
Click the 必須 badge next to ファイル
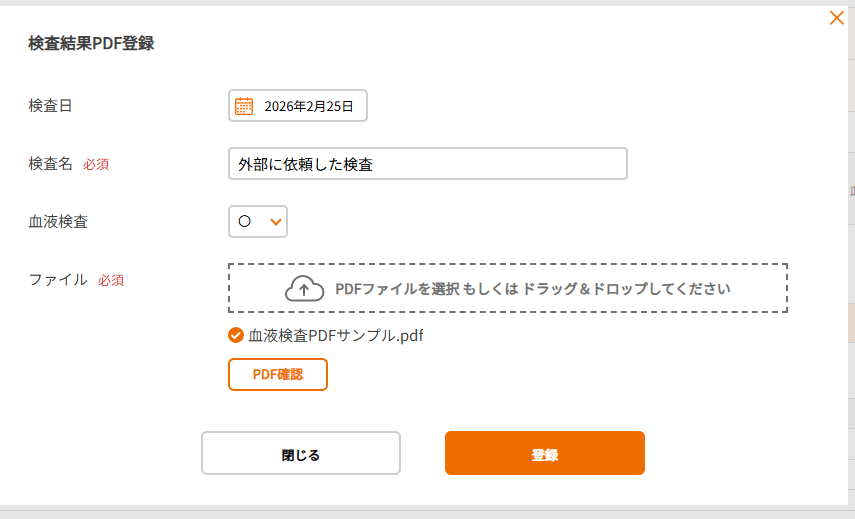coord(111,281)
